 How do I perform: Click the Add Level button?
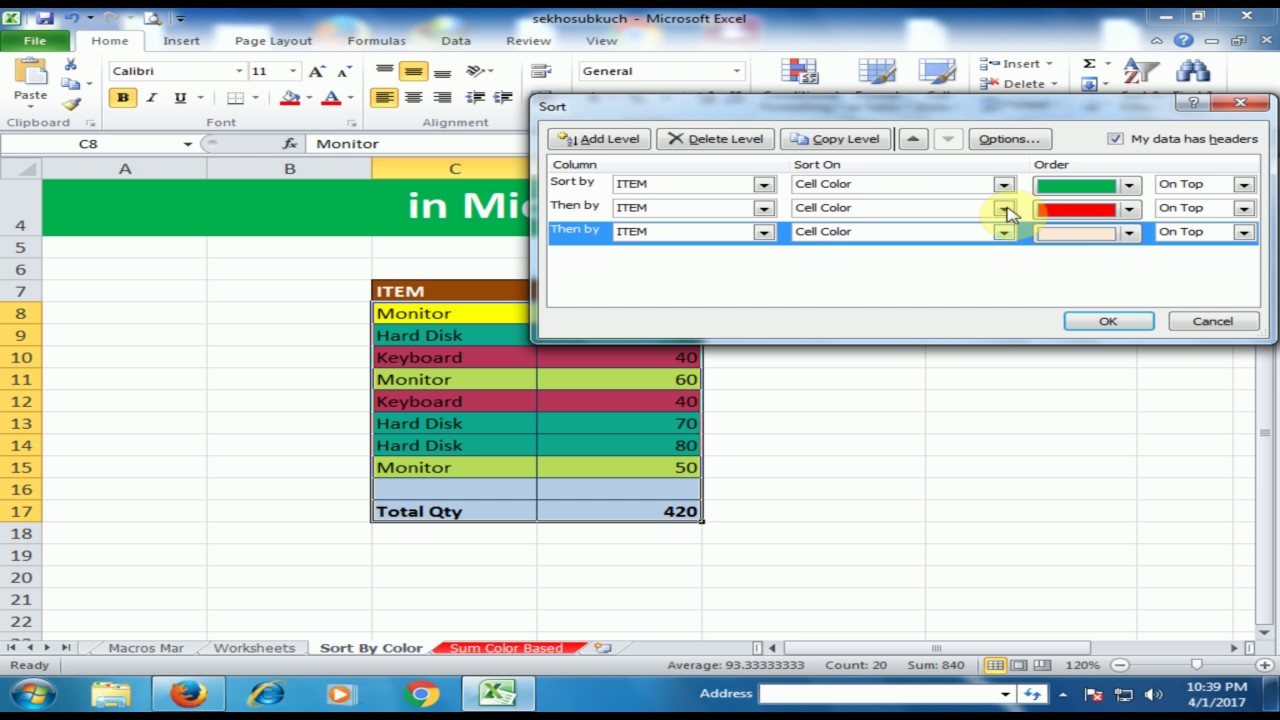[x=599, y=139]
